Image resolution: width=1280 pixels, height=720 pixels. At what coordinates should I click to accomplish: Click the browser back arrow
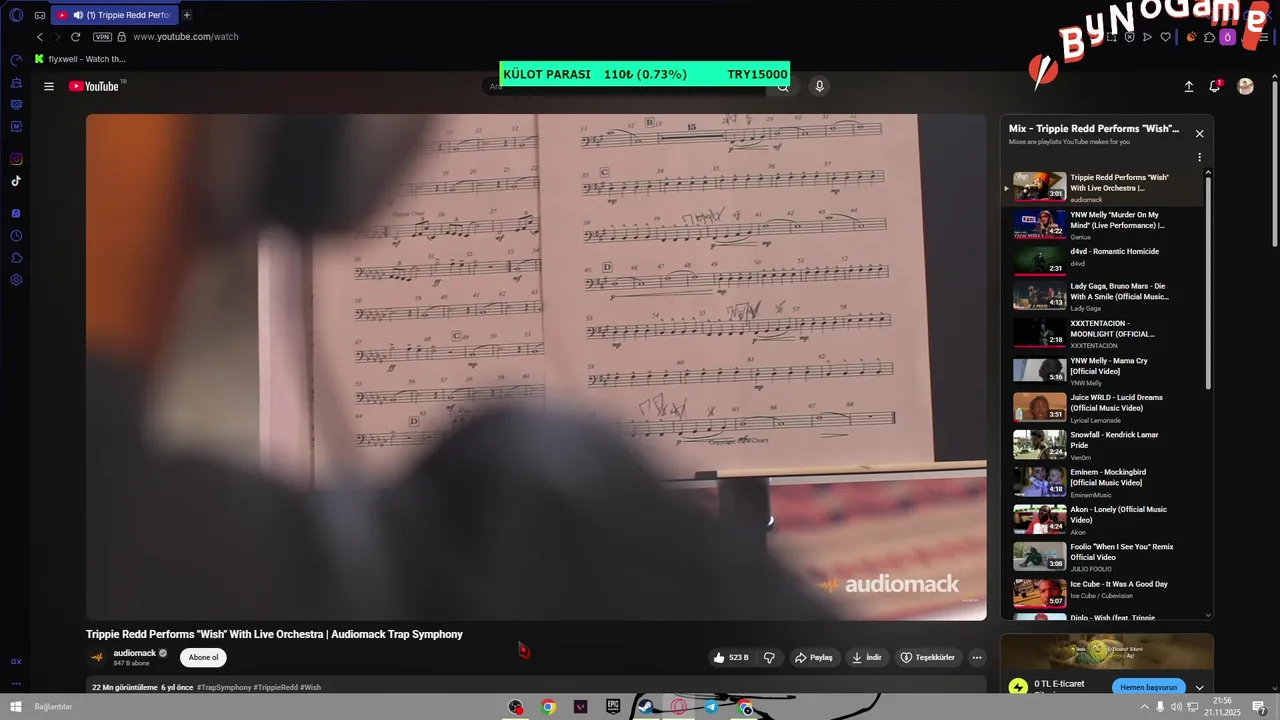tap(40, 37)
